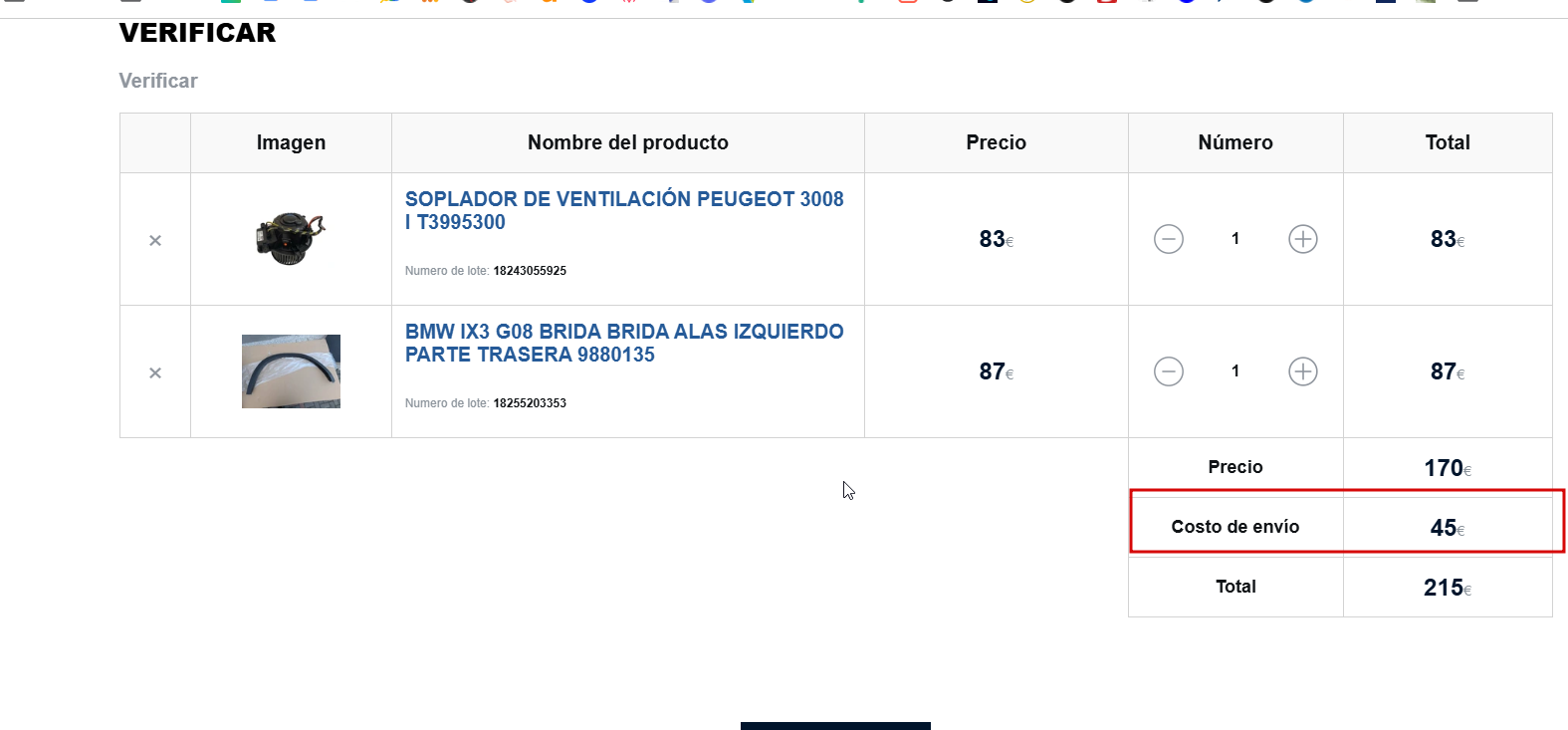Viewport: 1568px width, 730px height.
Task: Click the Nombre del producto column header
Action: coord(627,142)
